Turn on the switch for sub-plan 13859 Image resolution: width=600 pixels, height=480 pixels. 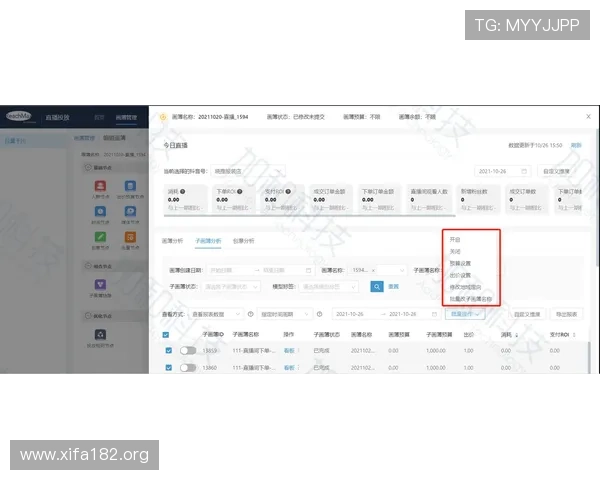(x=188, y=351)
